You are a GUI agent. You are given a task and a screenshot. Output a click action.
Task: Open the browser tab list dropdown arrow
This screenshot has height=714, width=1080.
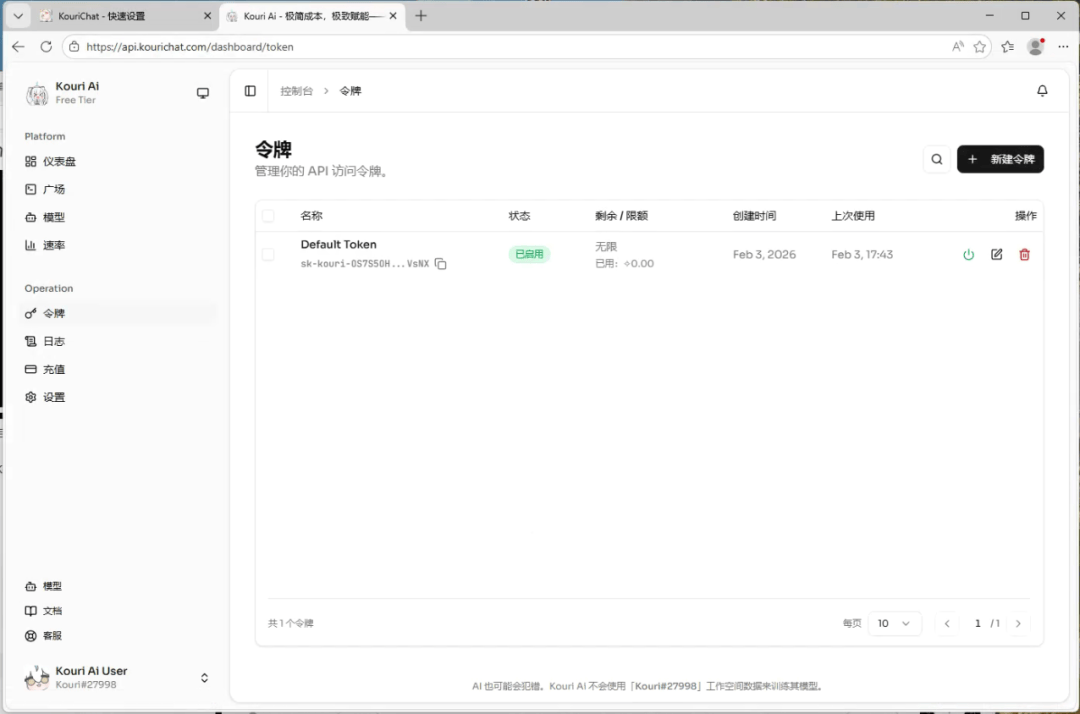[x=17, y=16]
